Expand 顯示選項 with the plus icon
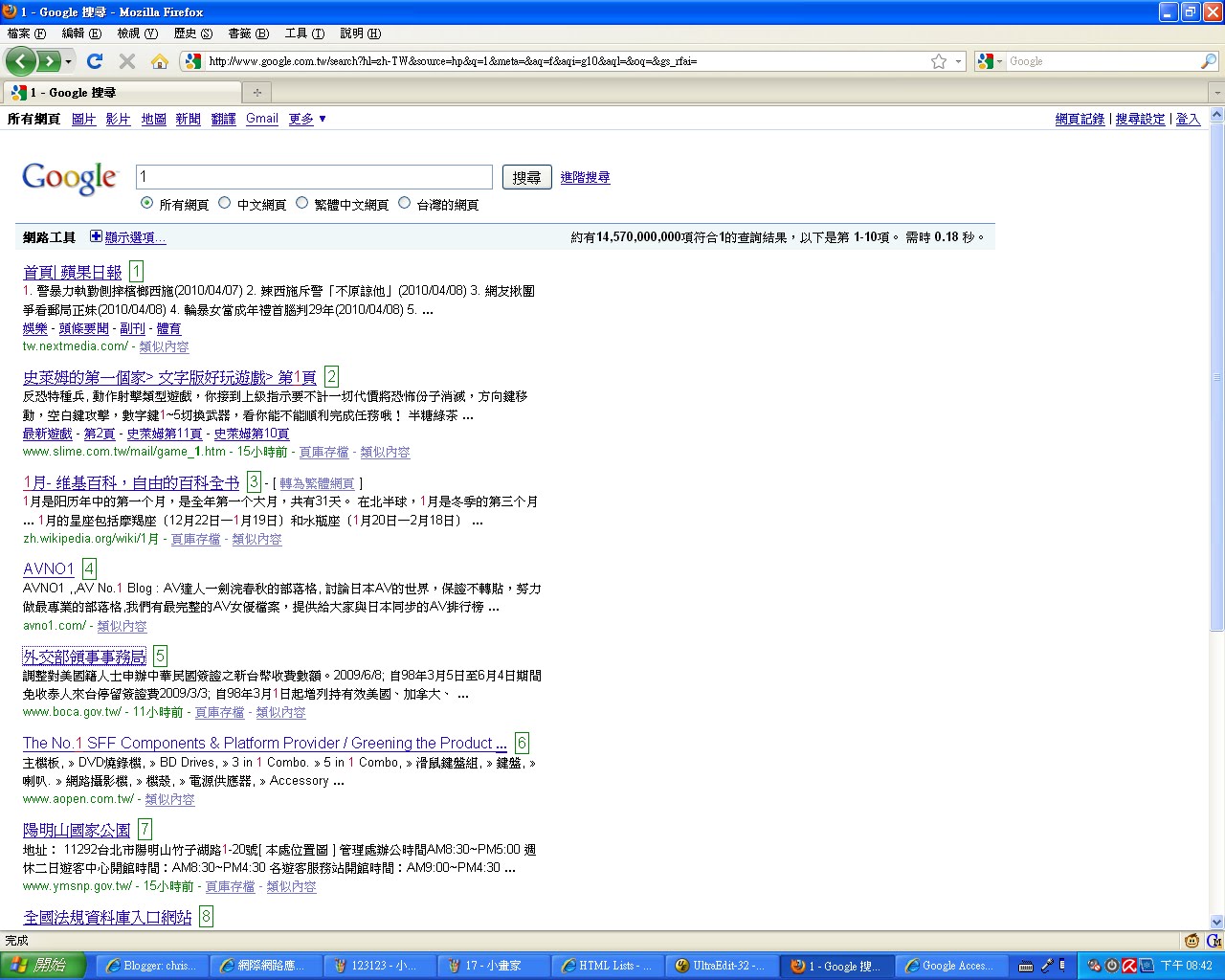Viewport: 1225px width, 980px height. [96, 236]
